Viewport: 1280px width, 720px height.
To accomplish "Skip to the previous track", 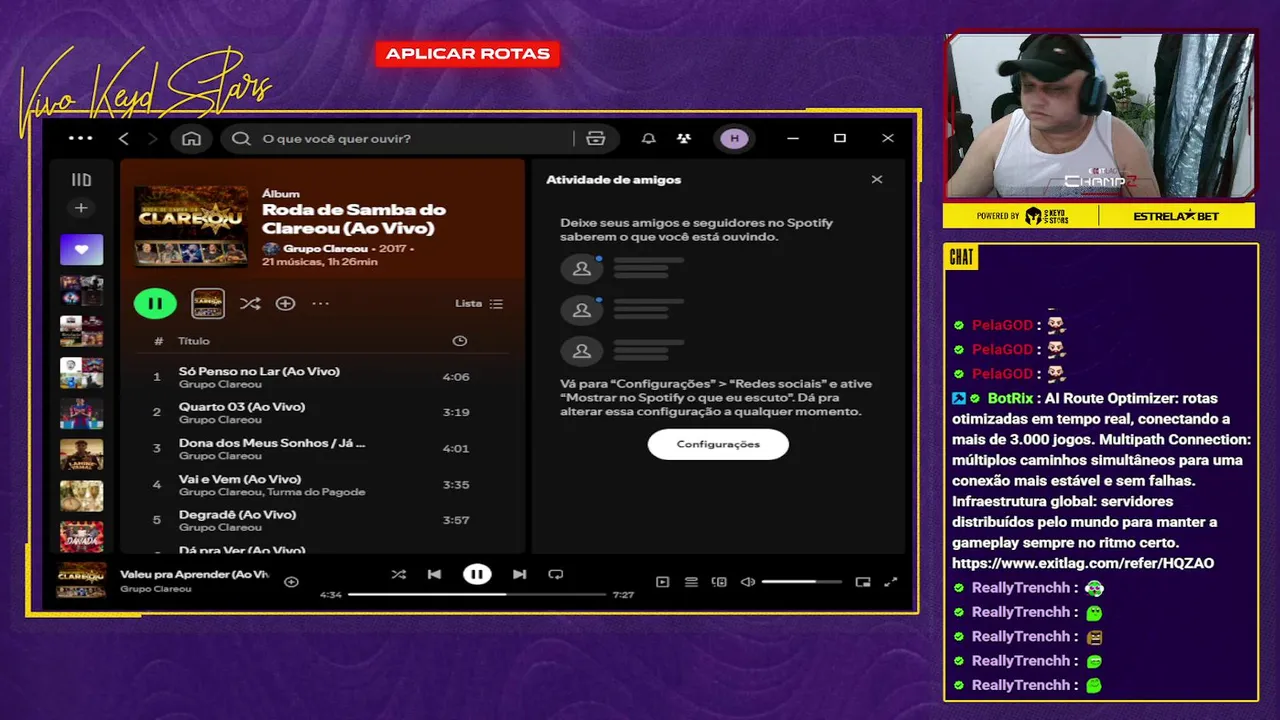I will tap(434, 574).
